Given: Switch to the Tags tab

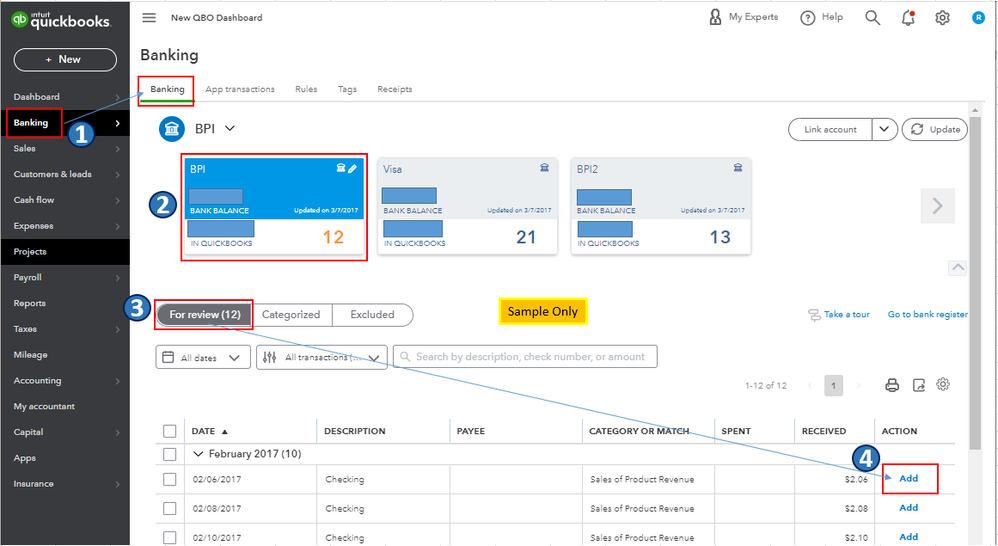Looking at the screenshot, I should 347,89.
